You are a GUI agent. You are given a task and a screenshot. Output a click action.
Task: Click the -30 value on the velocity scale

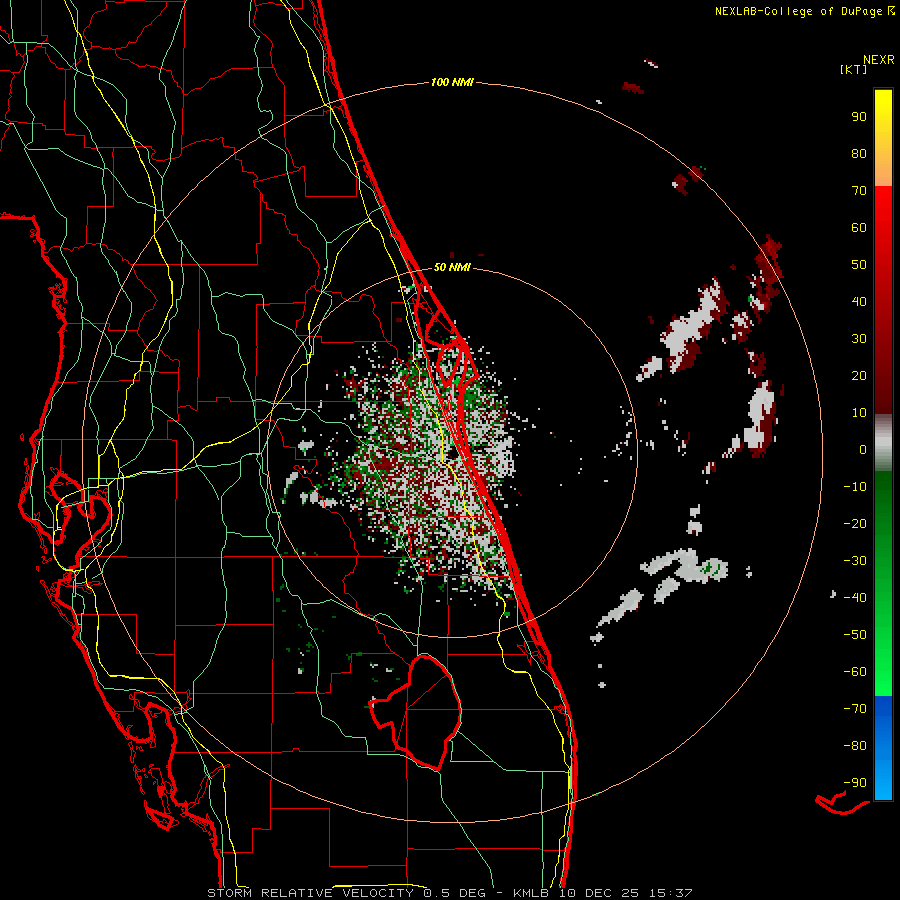coord(855,561)
